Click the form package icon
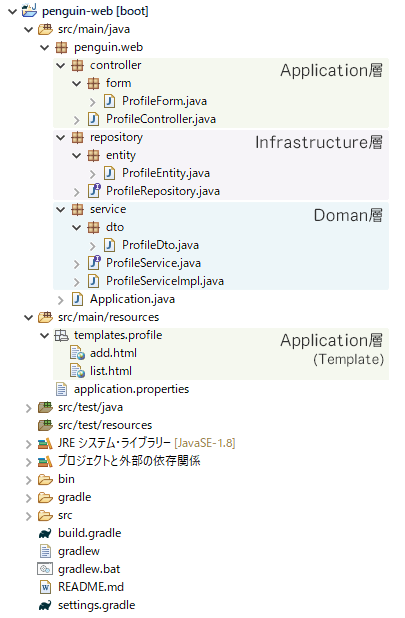Screen dimensions: 405x618 click(93, 83)
